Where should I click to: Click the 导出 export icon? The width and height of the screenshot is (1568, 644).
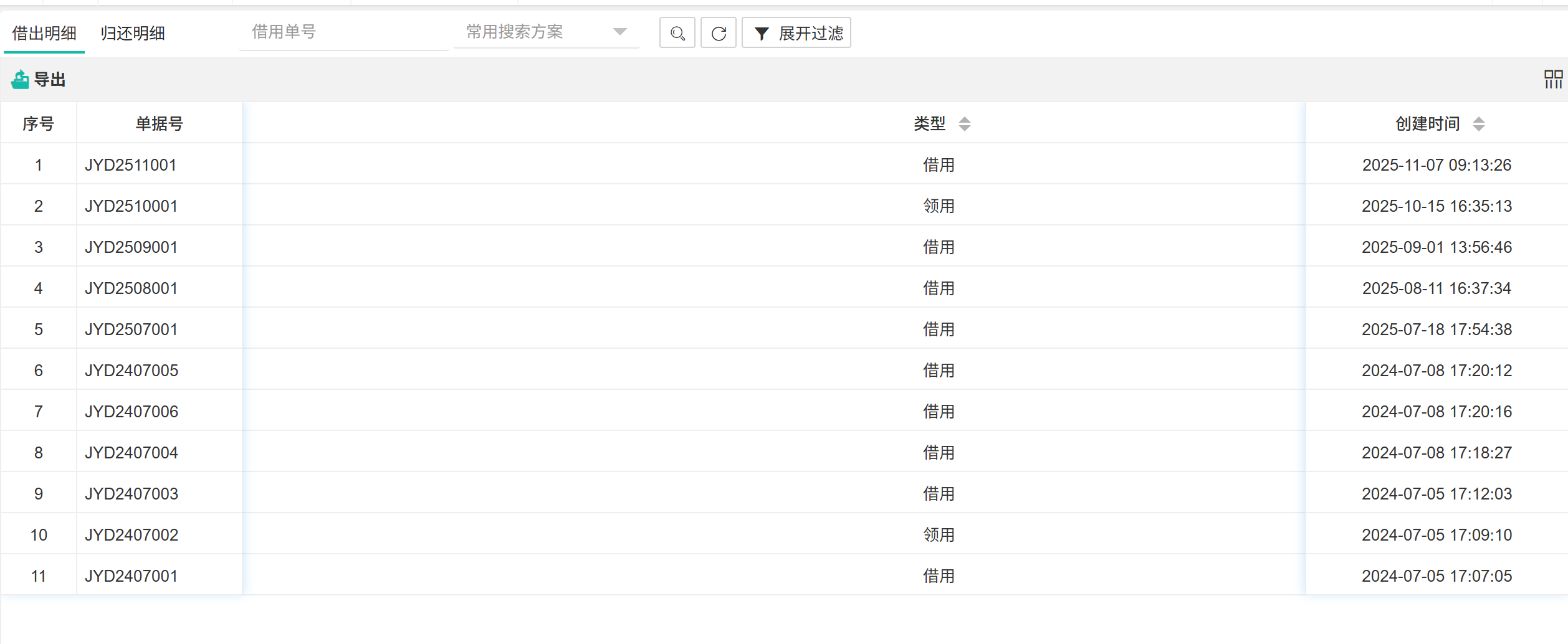(20, 80)
